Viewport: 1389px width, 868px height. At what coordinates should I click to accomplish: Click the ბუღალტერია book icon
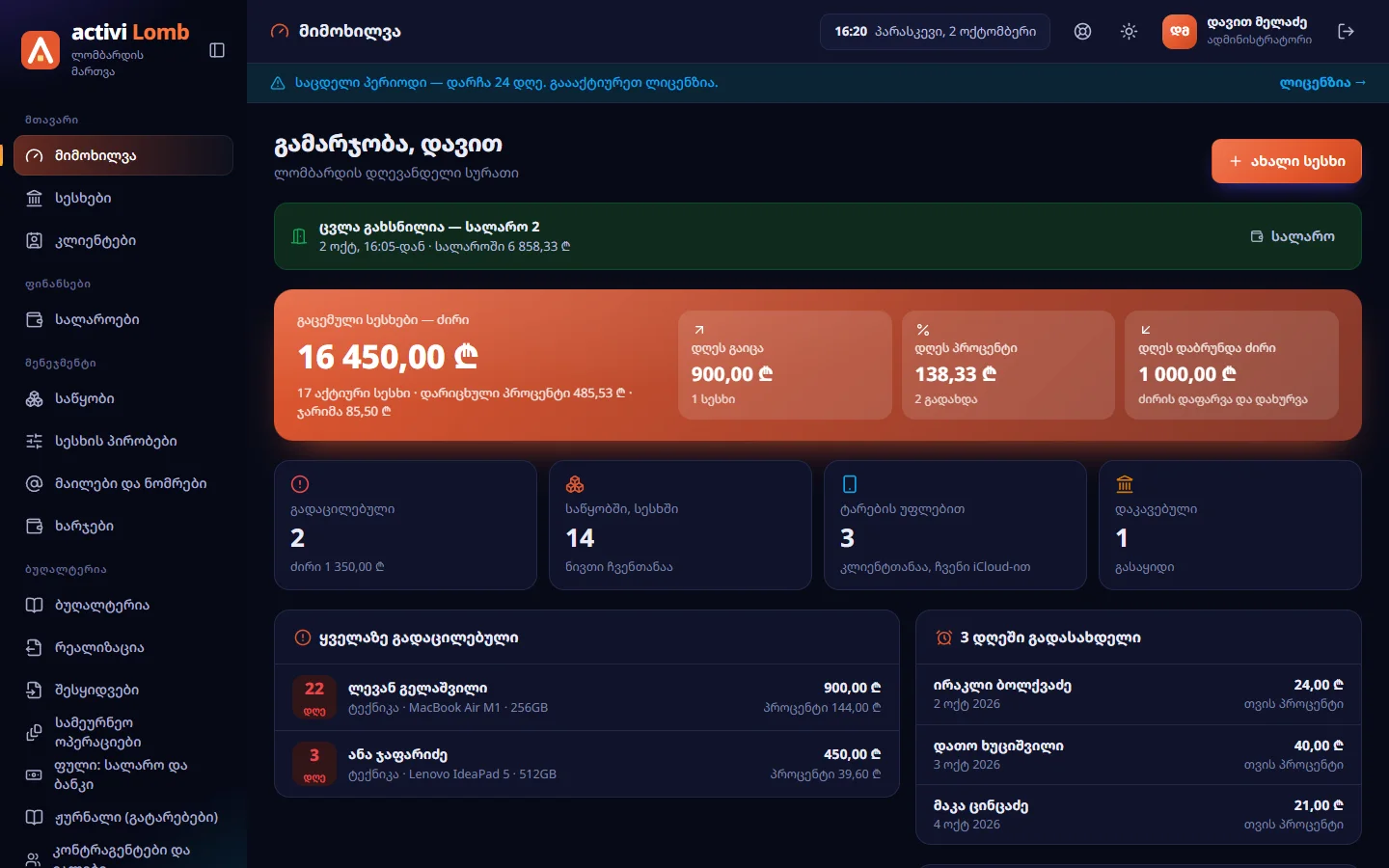[35, 605]
